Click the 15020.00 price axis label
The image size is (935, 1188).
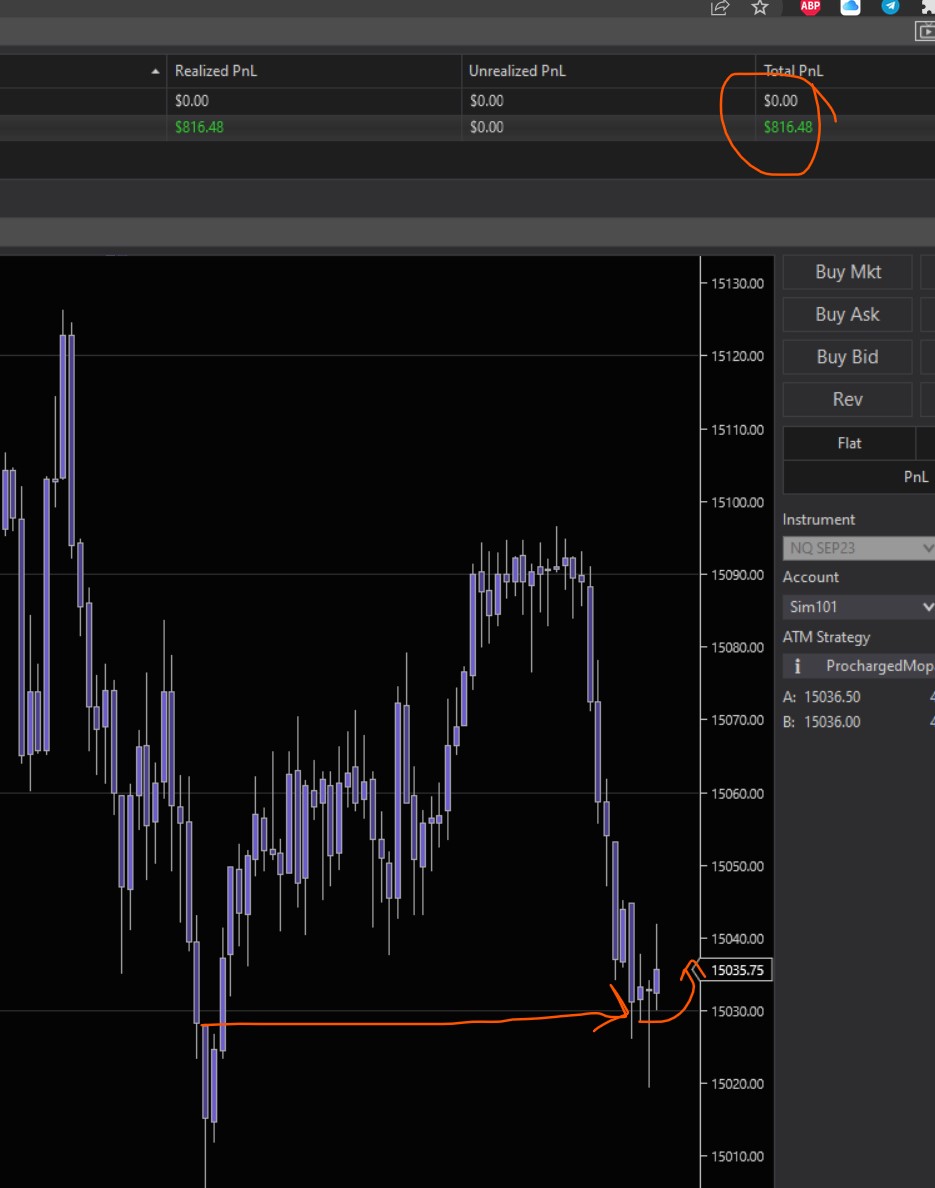(737, 1083)
